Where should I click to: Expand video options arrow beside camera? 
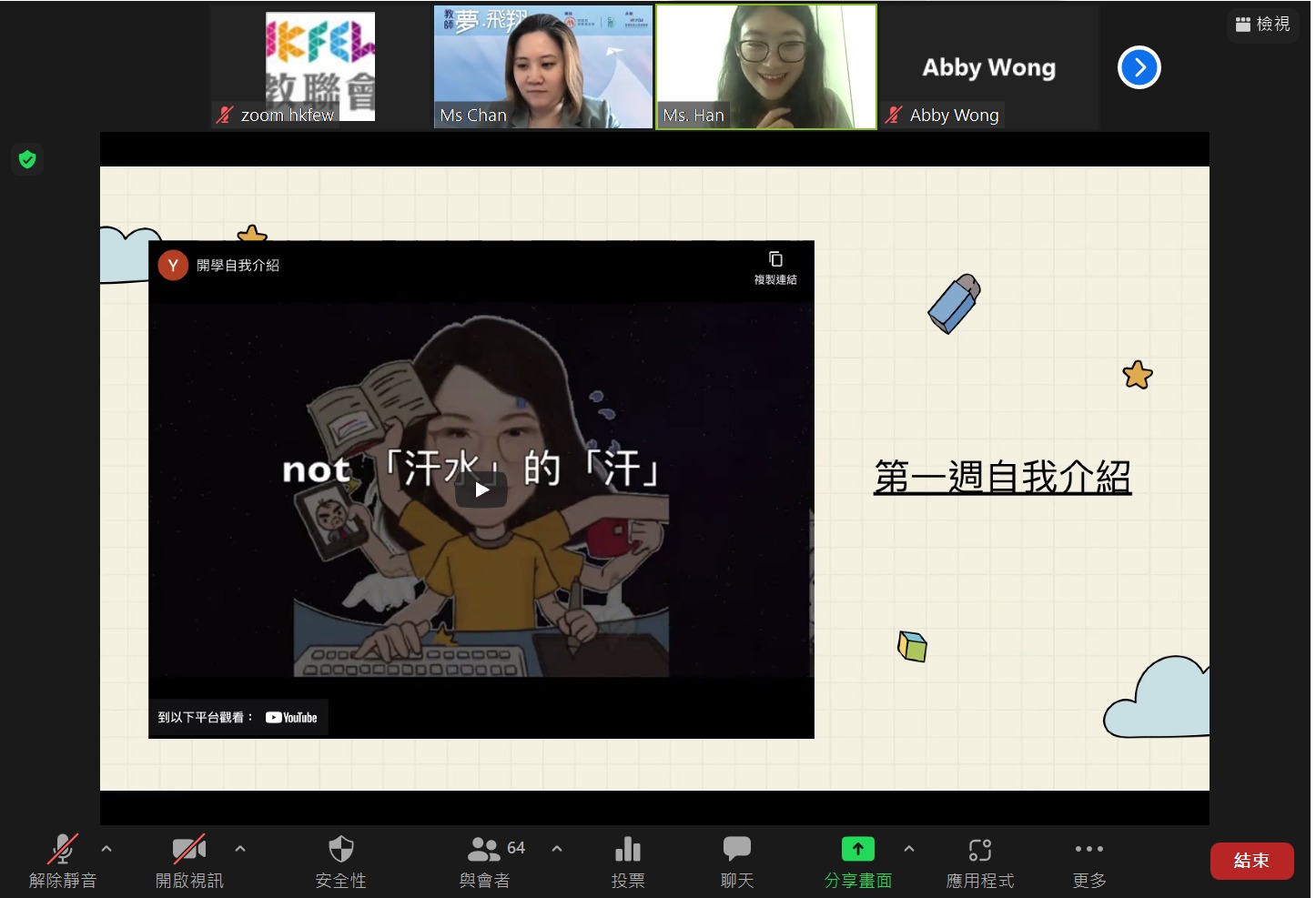click(240, 848)
